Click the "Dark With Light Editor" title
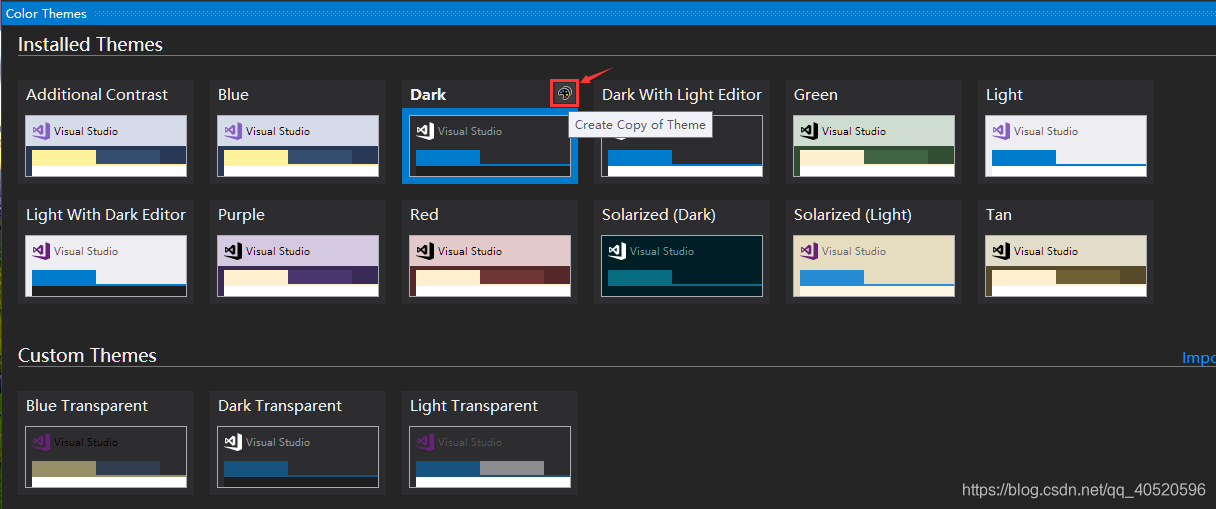Viewport: 1216px width, 509px height. coord(682,95)
